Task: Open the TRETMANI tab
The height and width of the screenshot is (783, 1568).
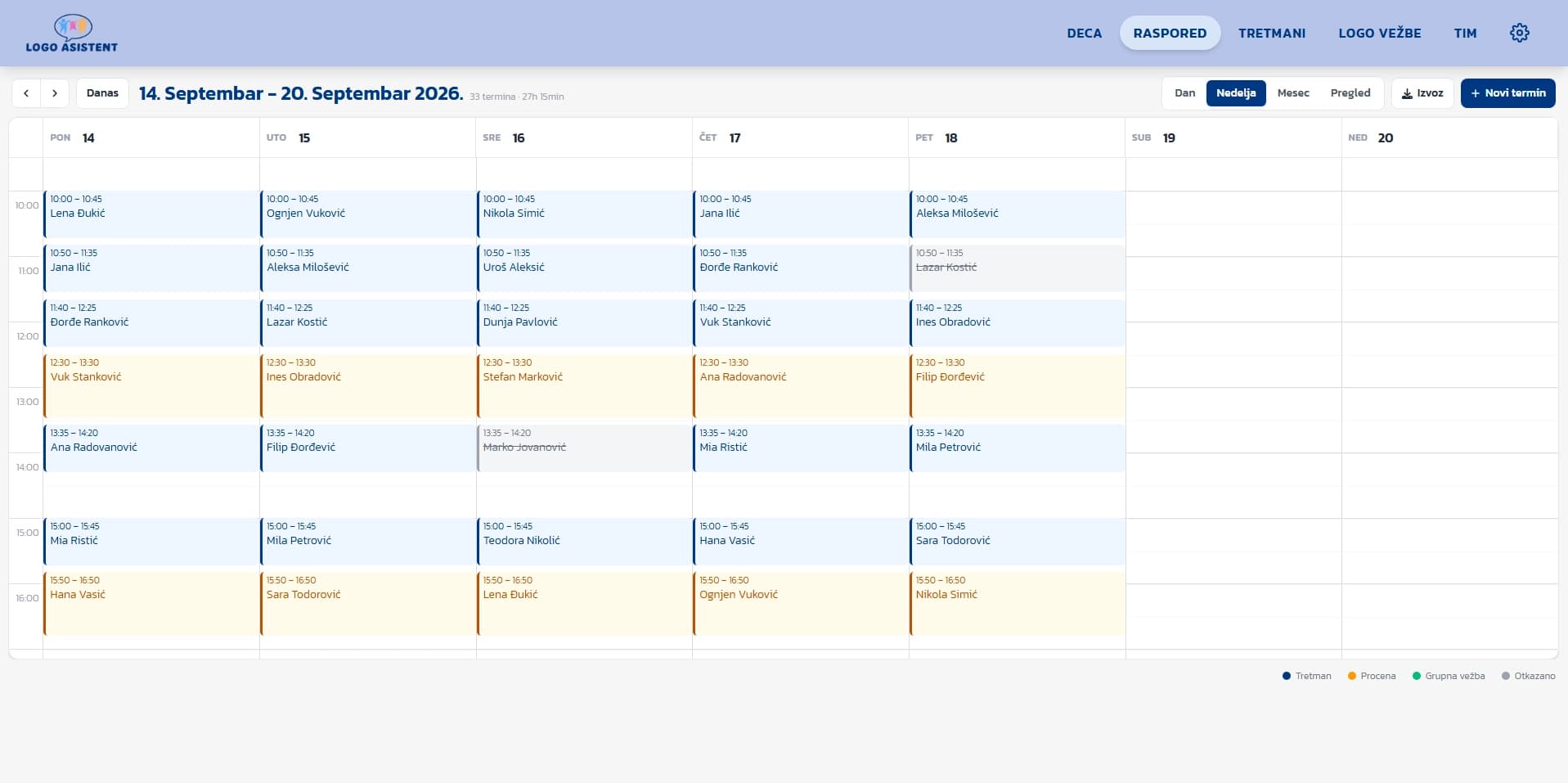Action: [1272, 34]
